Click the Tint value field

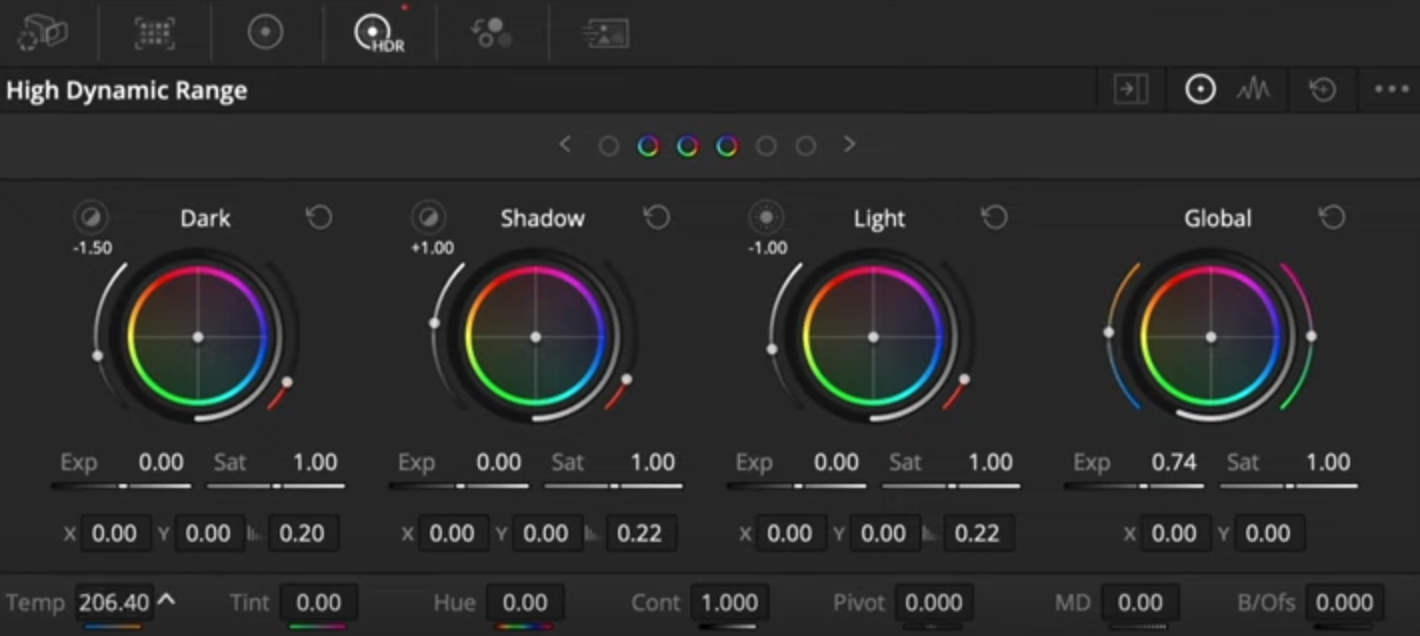click(319, 603)
